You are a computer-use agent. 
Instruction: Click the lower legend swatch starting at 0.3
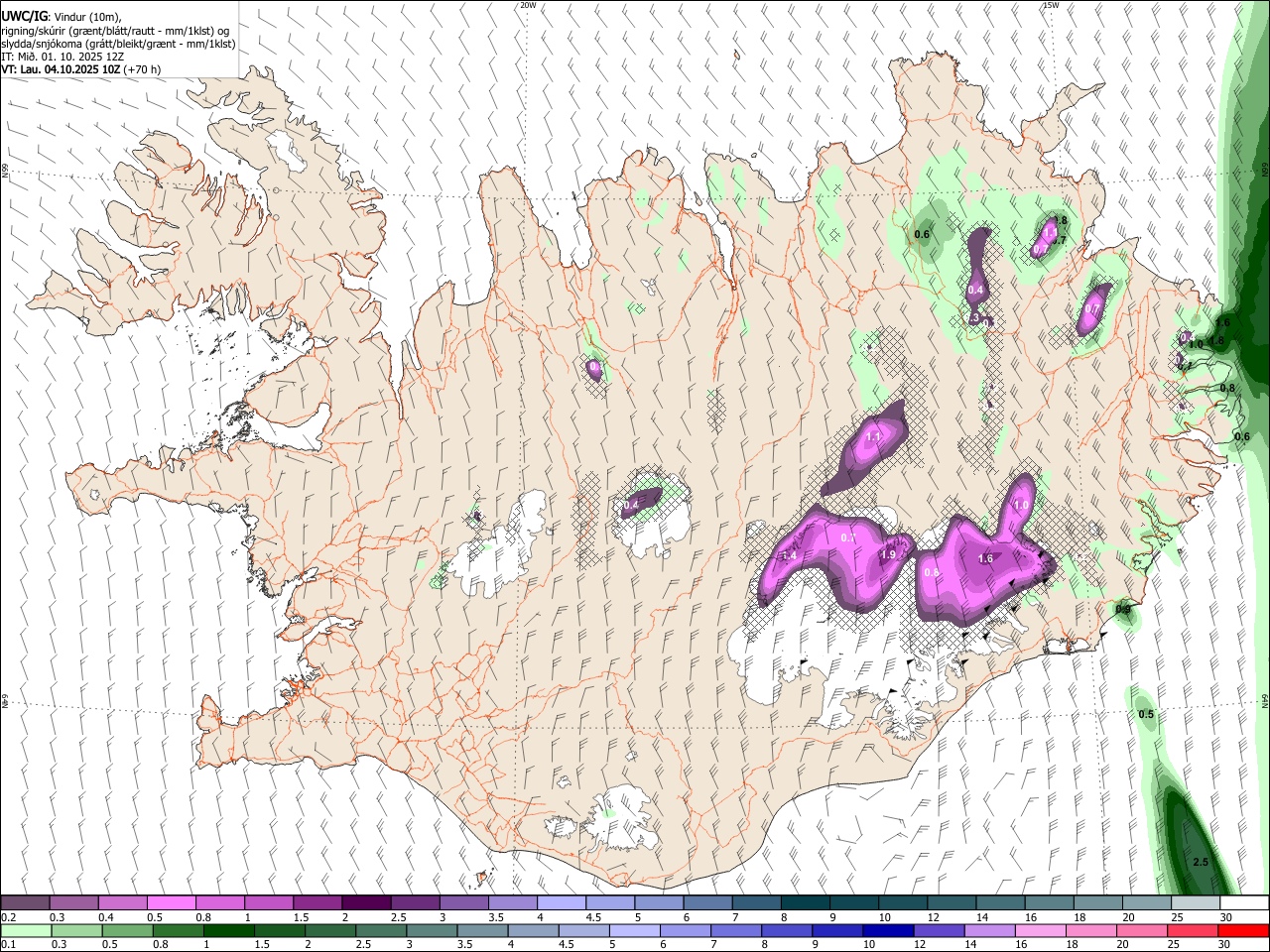[x=74, y=930]
